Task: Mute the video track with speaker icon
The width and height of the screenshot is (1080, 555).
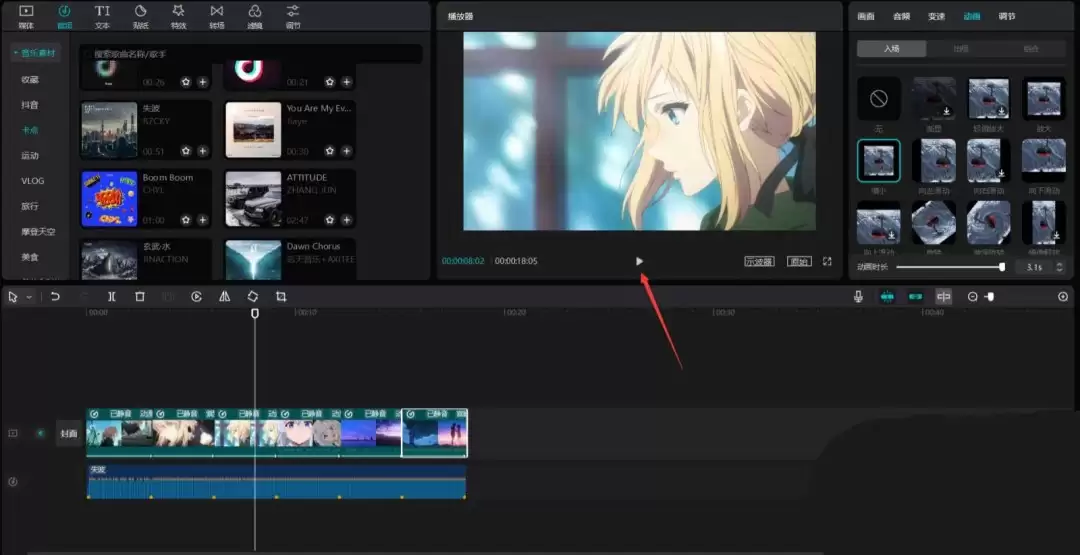Action: [41, 434]
